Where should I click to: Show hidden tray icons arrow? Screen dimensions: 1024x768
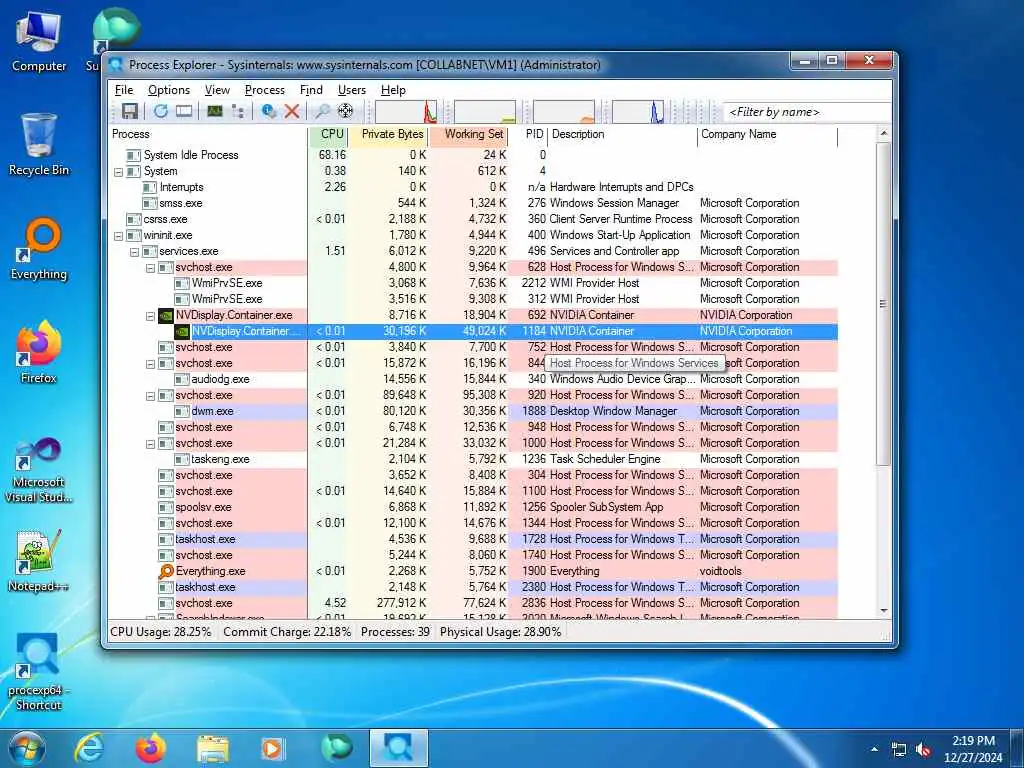(x=874, y=750)
